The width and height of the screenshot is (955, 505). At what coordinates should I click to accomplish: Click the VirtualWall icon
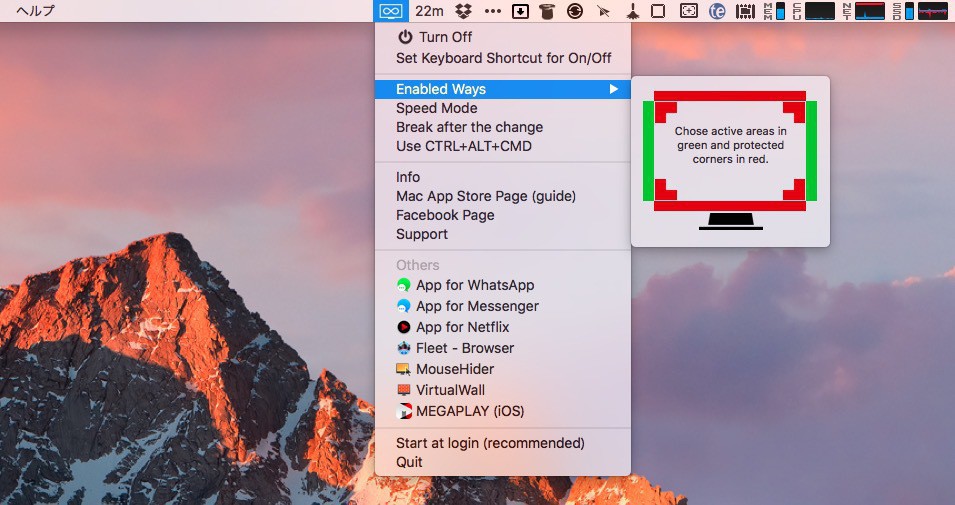coord(403,390)
